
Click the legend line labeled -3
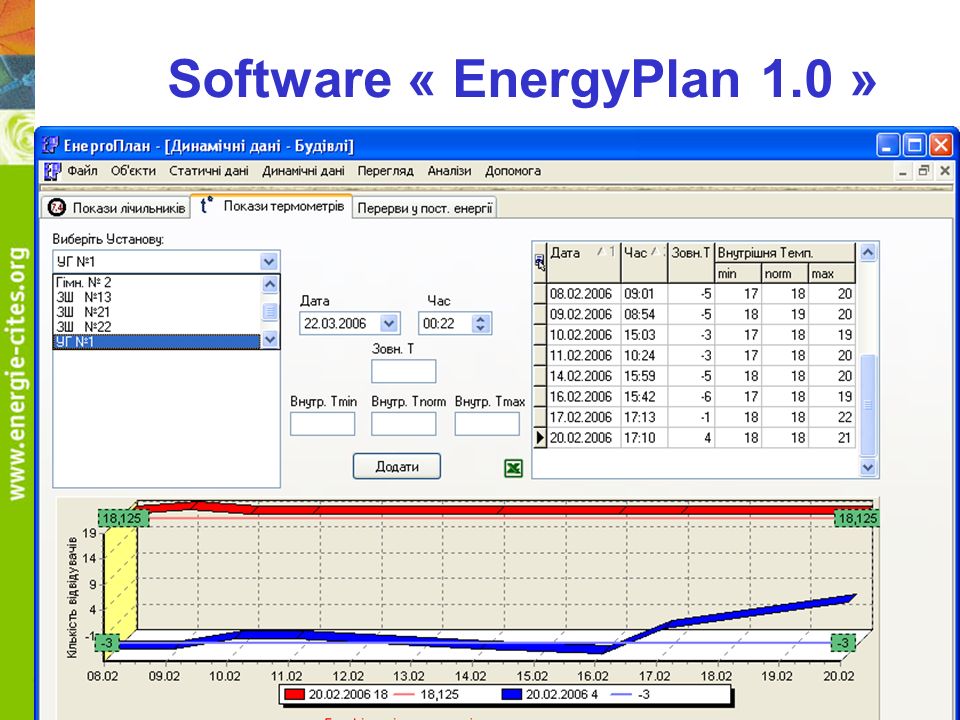point(621,694)
